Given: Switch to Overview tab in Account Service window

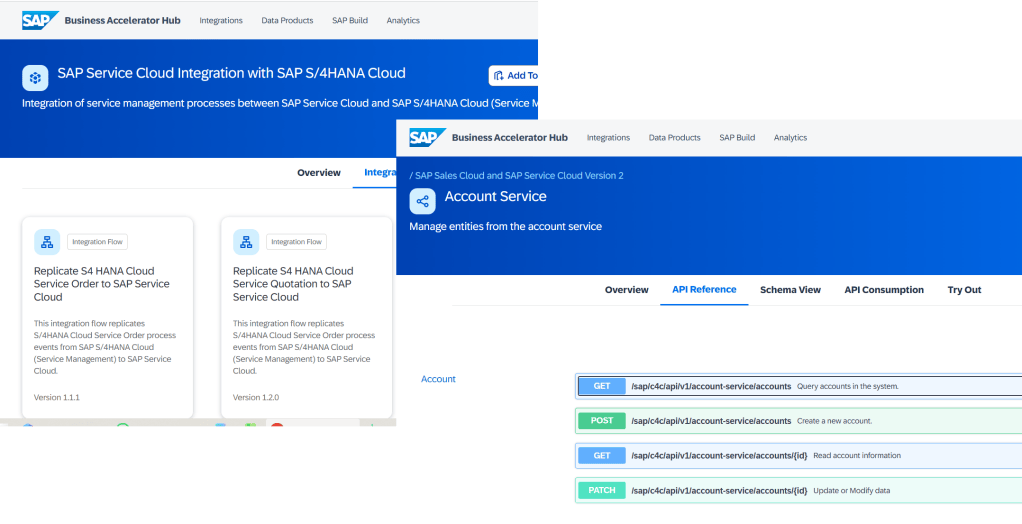Looking at the screenshot, I should tap(626, 290).
